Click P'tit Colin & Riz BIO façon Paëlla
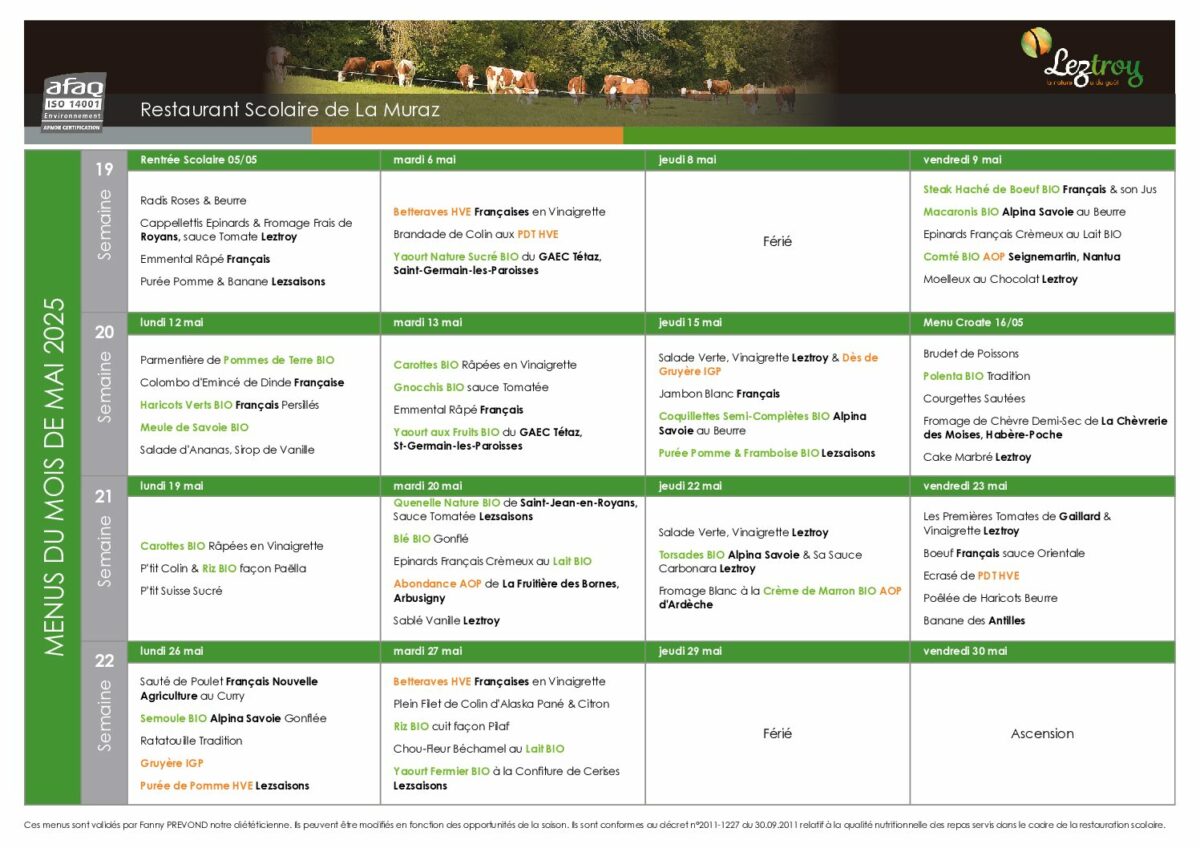Viewport: 1200px width, 848px height. (223, 569)
